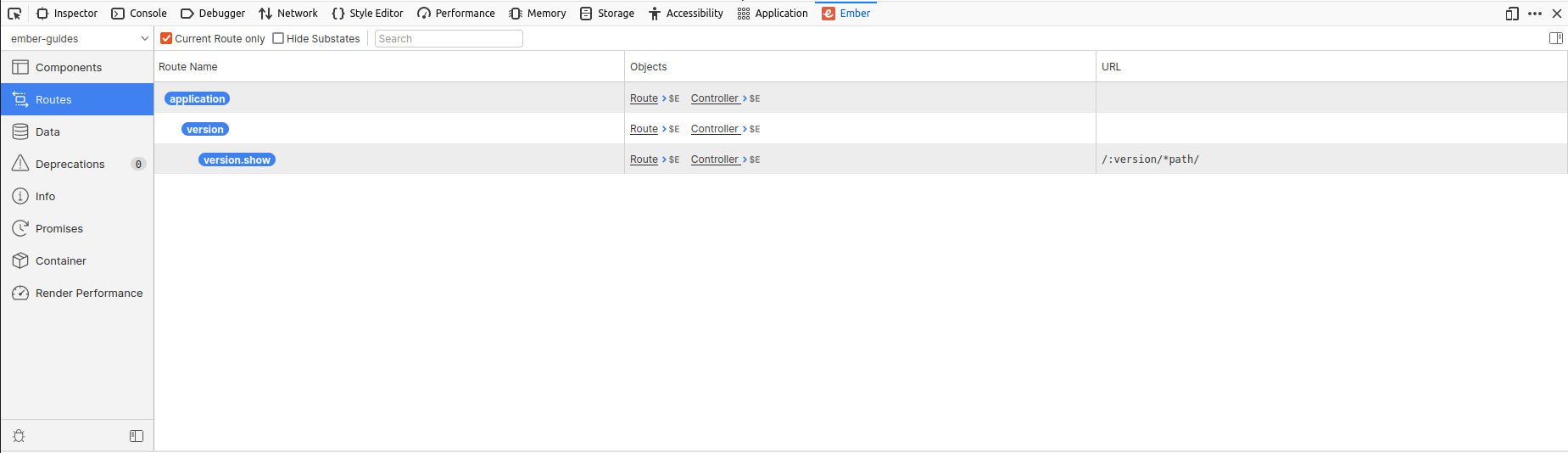The height and width of the screenshot is (453, 1568).
Task: Collapse the Ember sidebar navigation panel
Action: tap(137, 436)
